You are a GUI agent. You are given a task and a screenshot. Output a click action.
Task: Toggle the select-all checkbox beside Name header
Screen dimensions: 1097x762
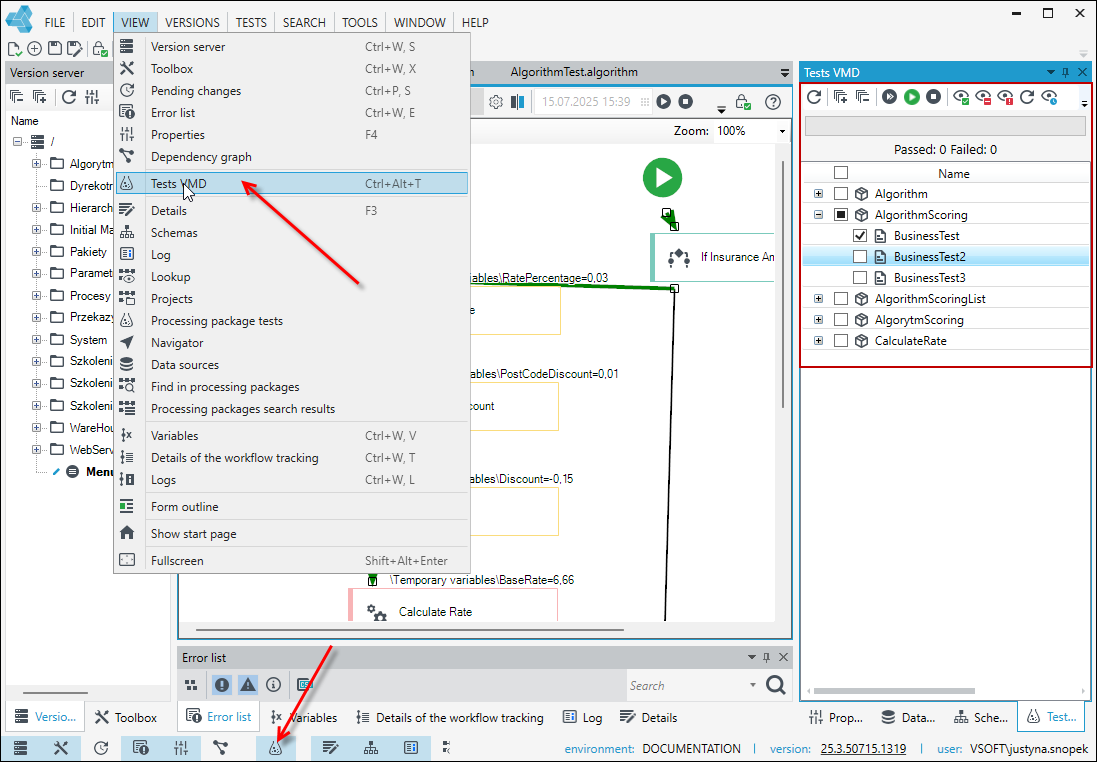click(x=841, y=173)
